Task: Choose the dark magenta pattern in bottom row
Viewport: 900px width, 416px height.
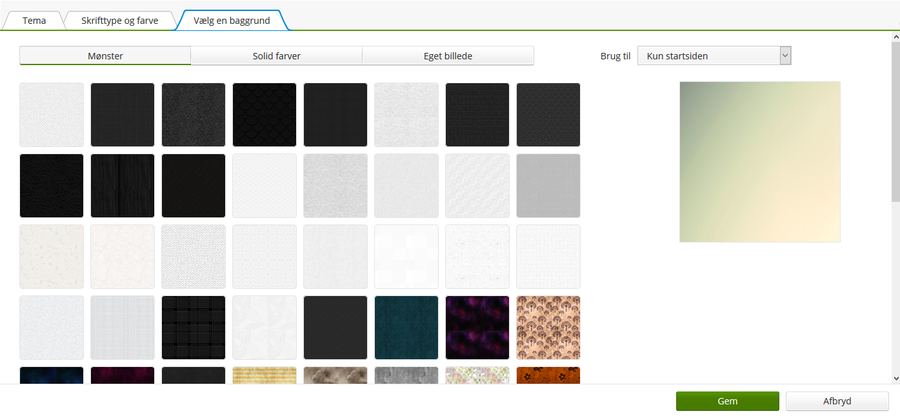Action: (122, 375)
